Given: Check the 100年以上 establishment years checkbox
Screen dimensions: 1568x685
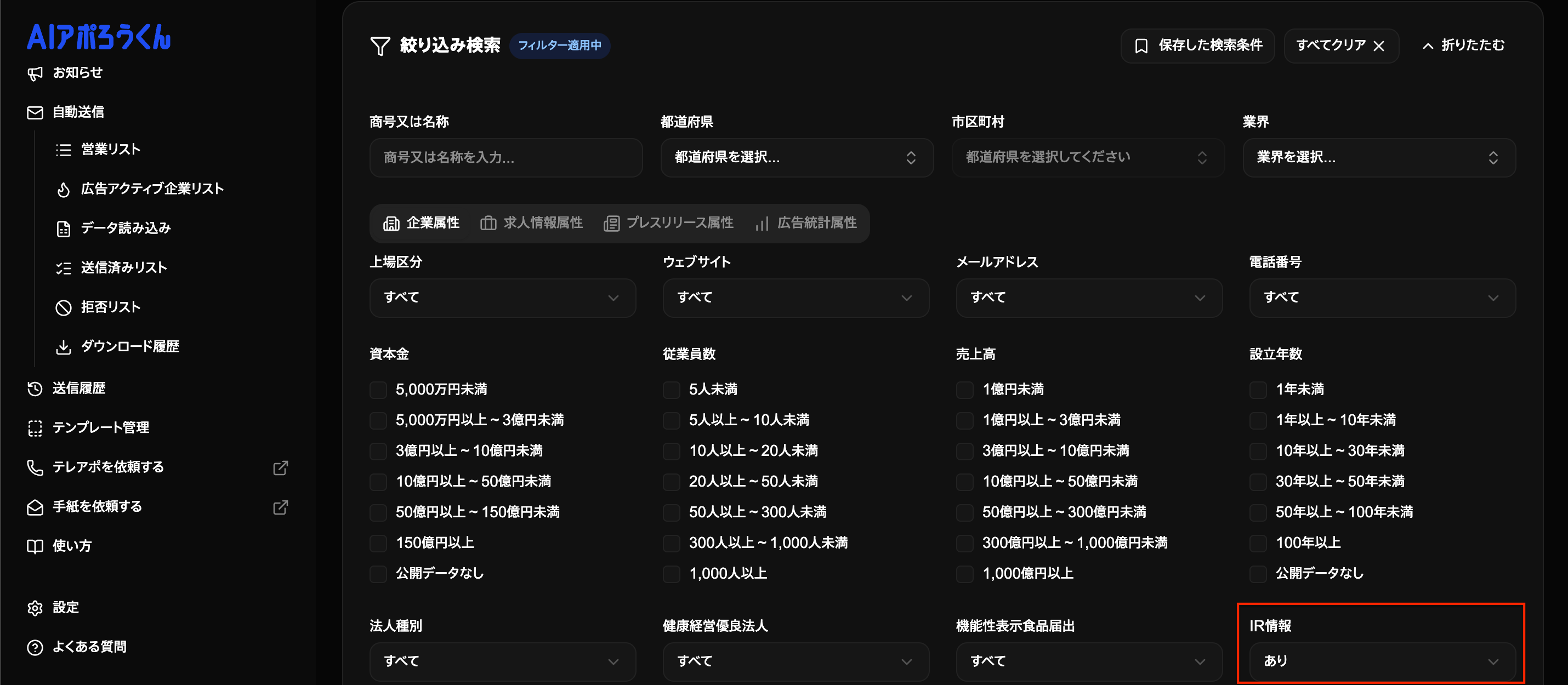Looking at the screenshot, I should (x=1258, y=543).
